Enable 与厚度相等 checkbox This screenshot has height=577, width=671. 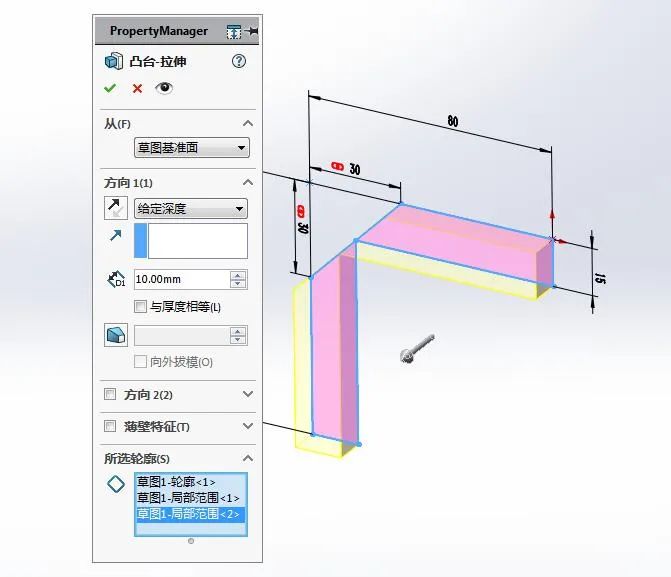click(x=140, y=306)
